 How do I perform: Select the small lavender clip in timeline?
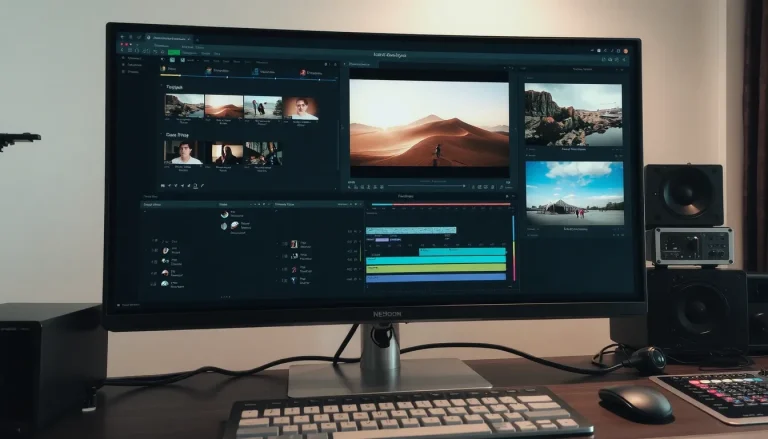382,240
